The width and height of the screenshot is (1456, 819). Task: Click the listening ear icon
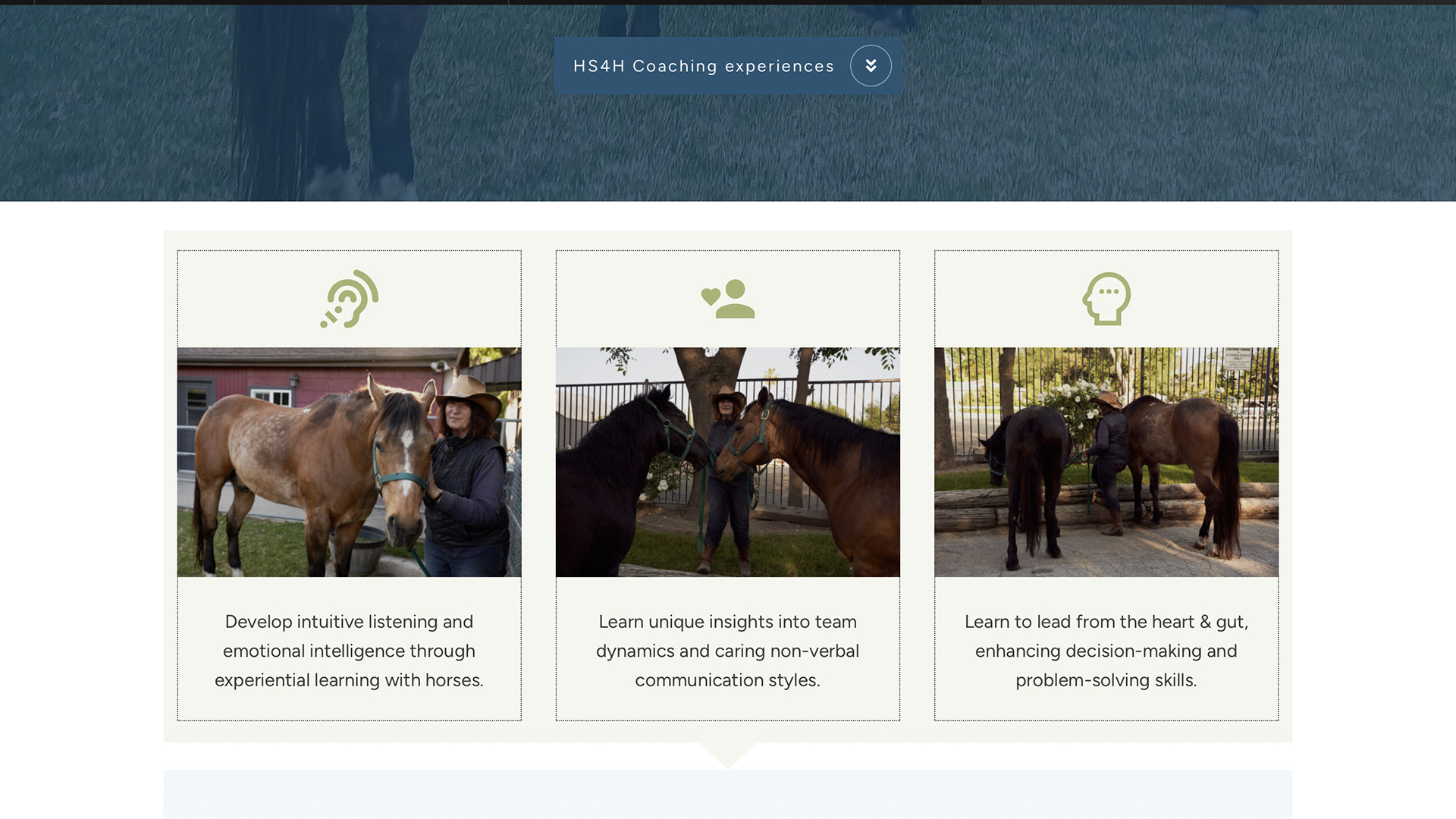point(350,299)
